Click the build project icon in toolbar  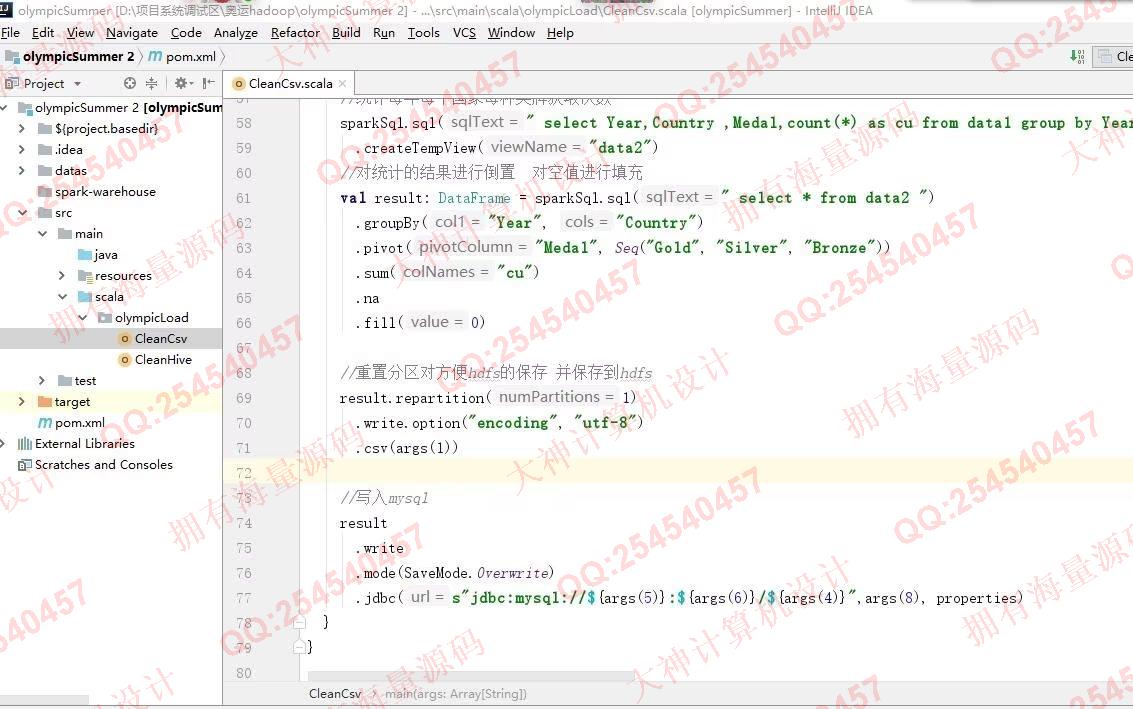[1077, 56]
